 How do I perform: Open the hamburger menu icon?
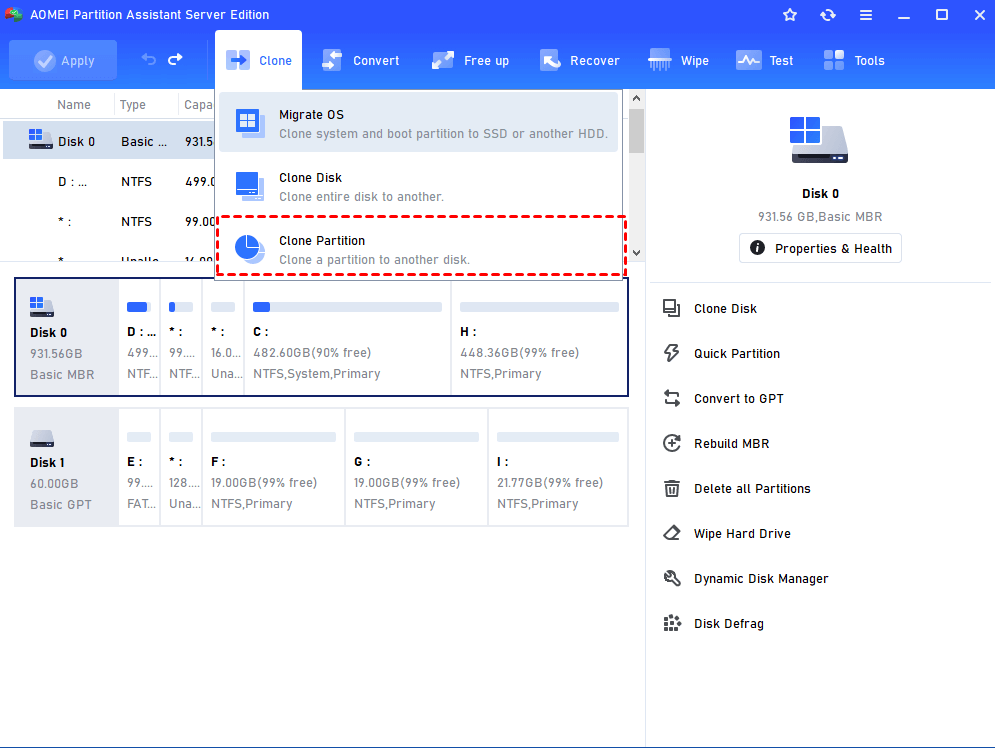[x=866, y=15]
